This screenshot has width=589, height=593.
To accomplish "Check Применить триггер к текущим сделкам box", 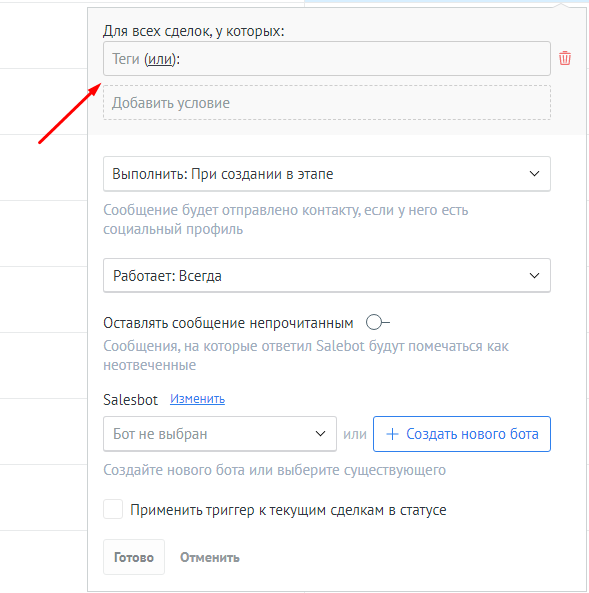I will 113,509.
